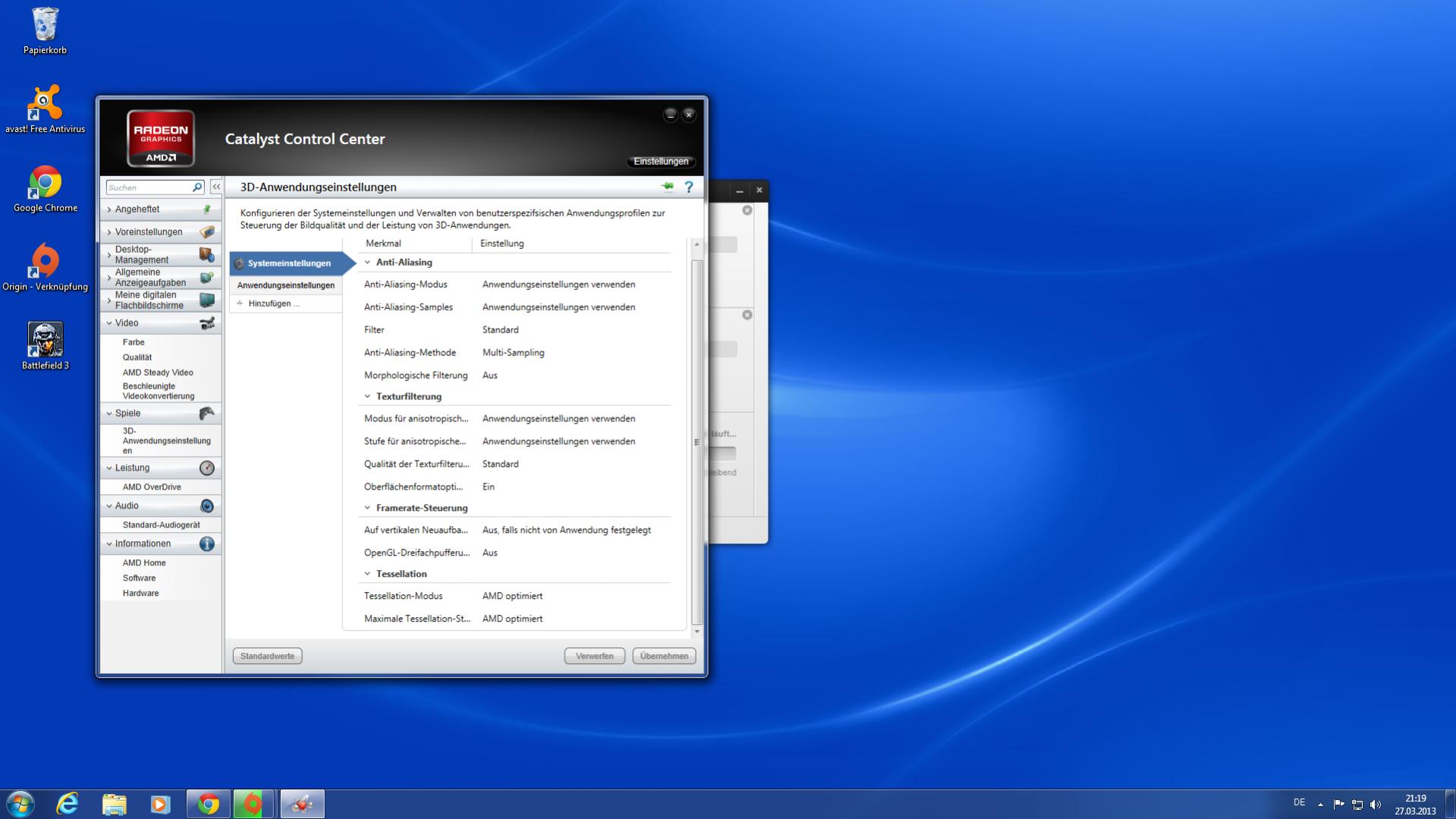
Task: Collapse the Anti-Aliasing group
Action: [x=367, y=263]
